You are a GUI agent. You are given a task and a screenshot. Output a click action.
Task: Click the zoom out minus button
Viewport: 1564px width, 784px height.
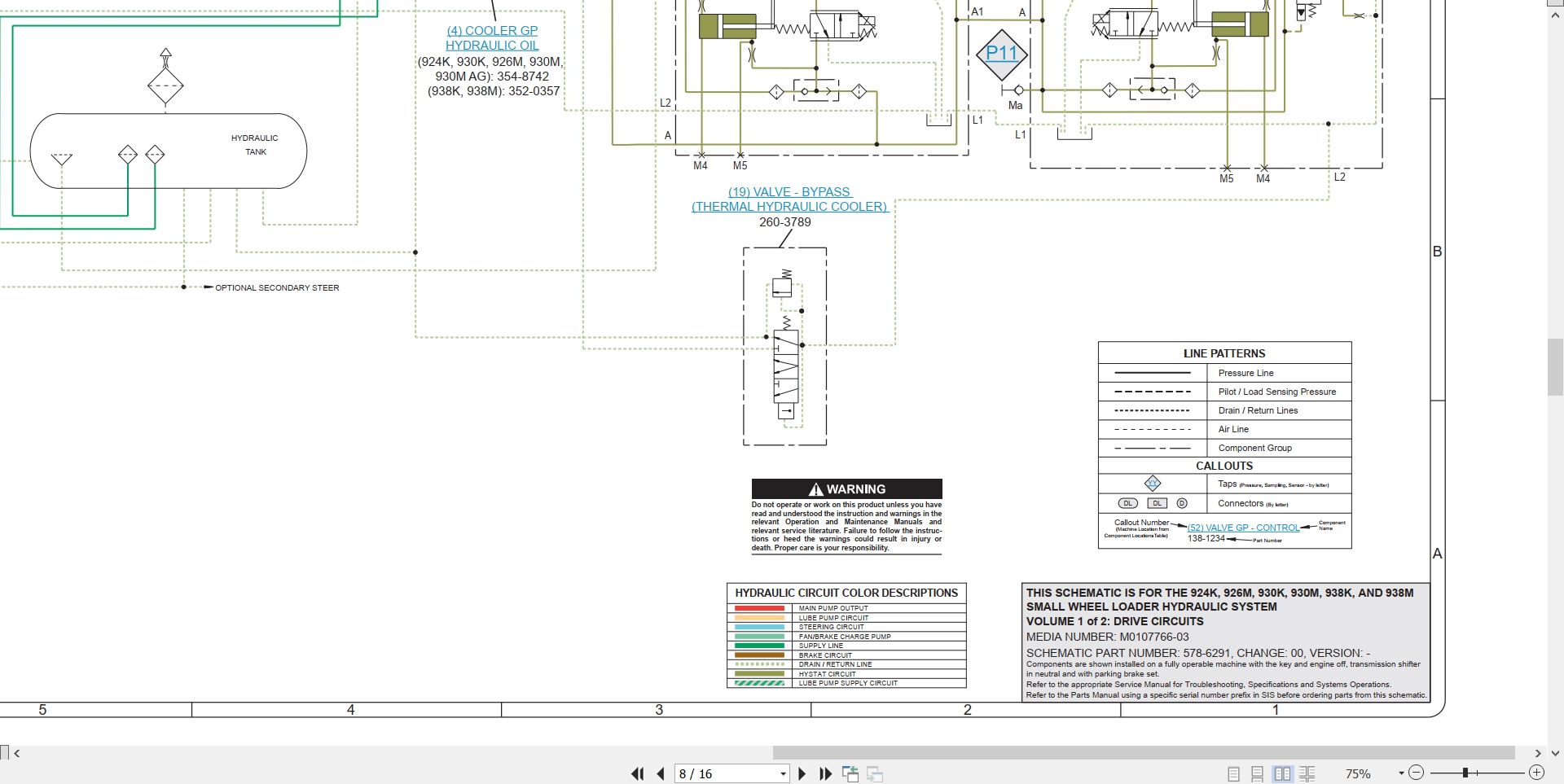(x=1417, y=773)
